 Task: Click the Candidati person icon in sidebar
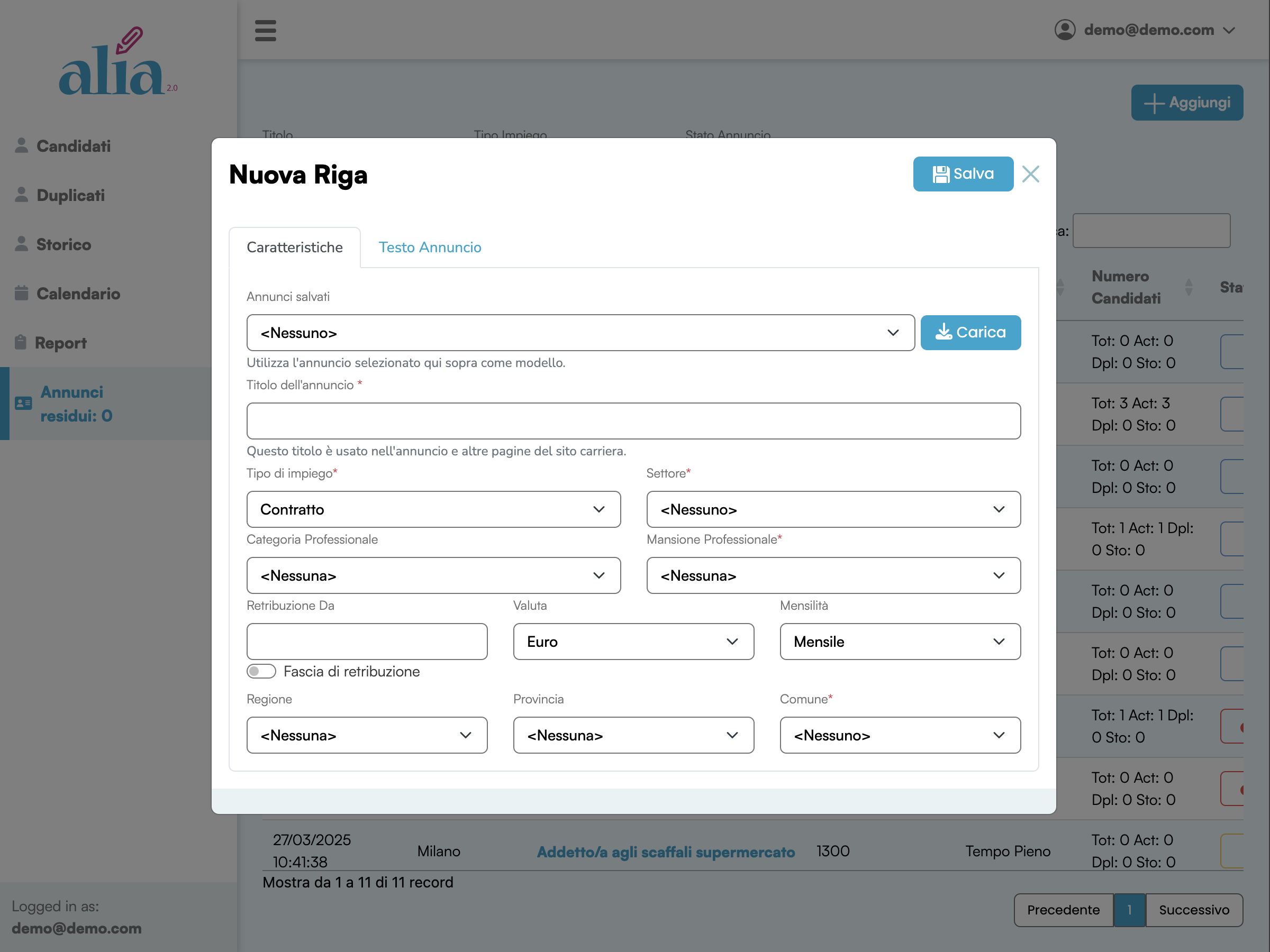21,146
